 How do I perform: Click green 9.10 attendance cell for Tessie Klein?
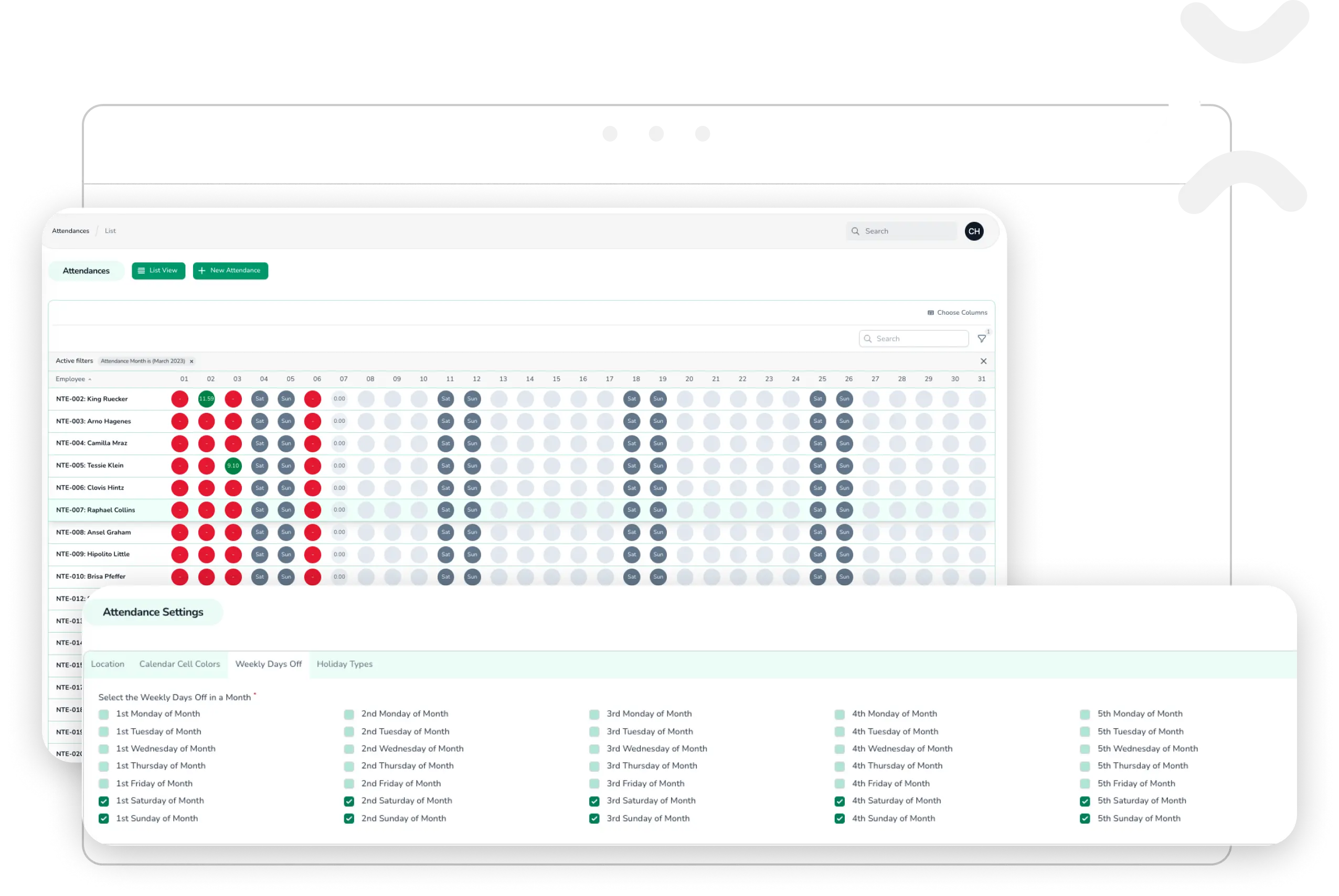pos(233,466)
